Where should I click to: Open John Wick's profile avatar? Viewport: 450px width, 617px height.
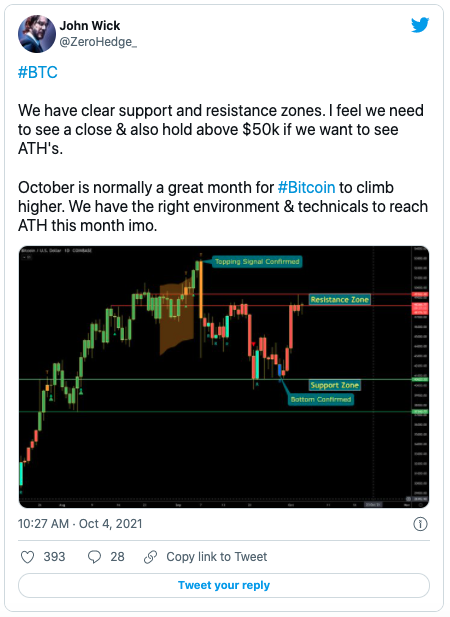tap(37, 34)
